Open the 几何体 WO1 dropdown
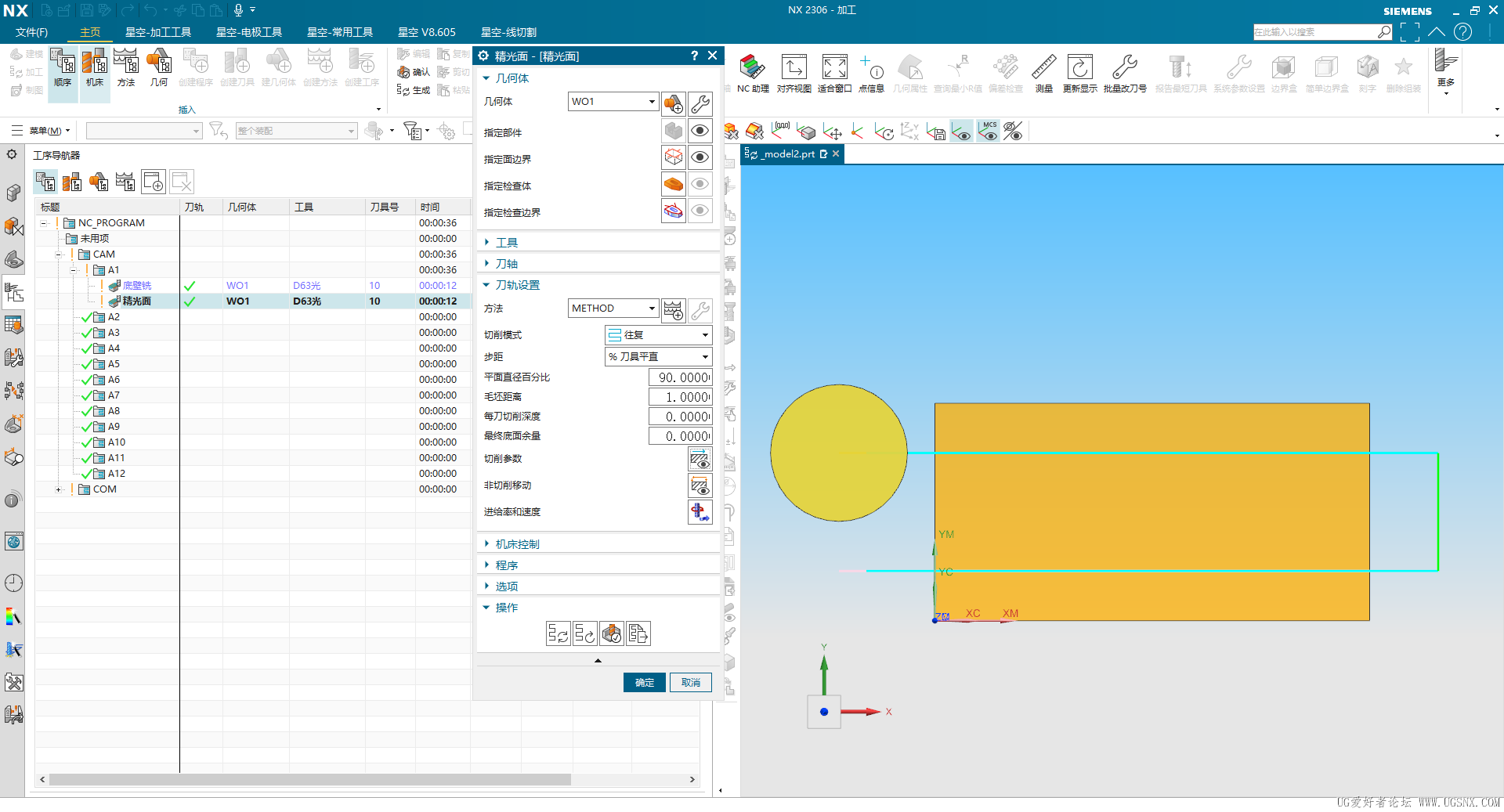The height and width of the screenshot is (812, 1504). point(613,102)
